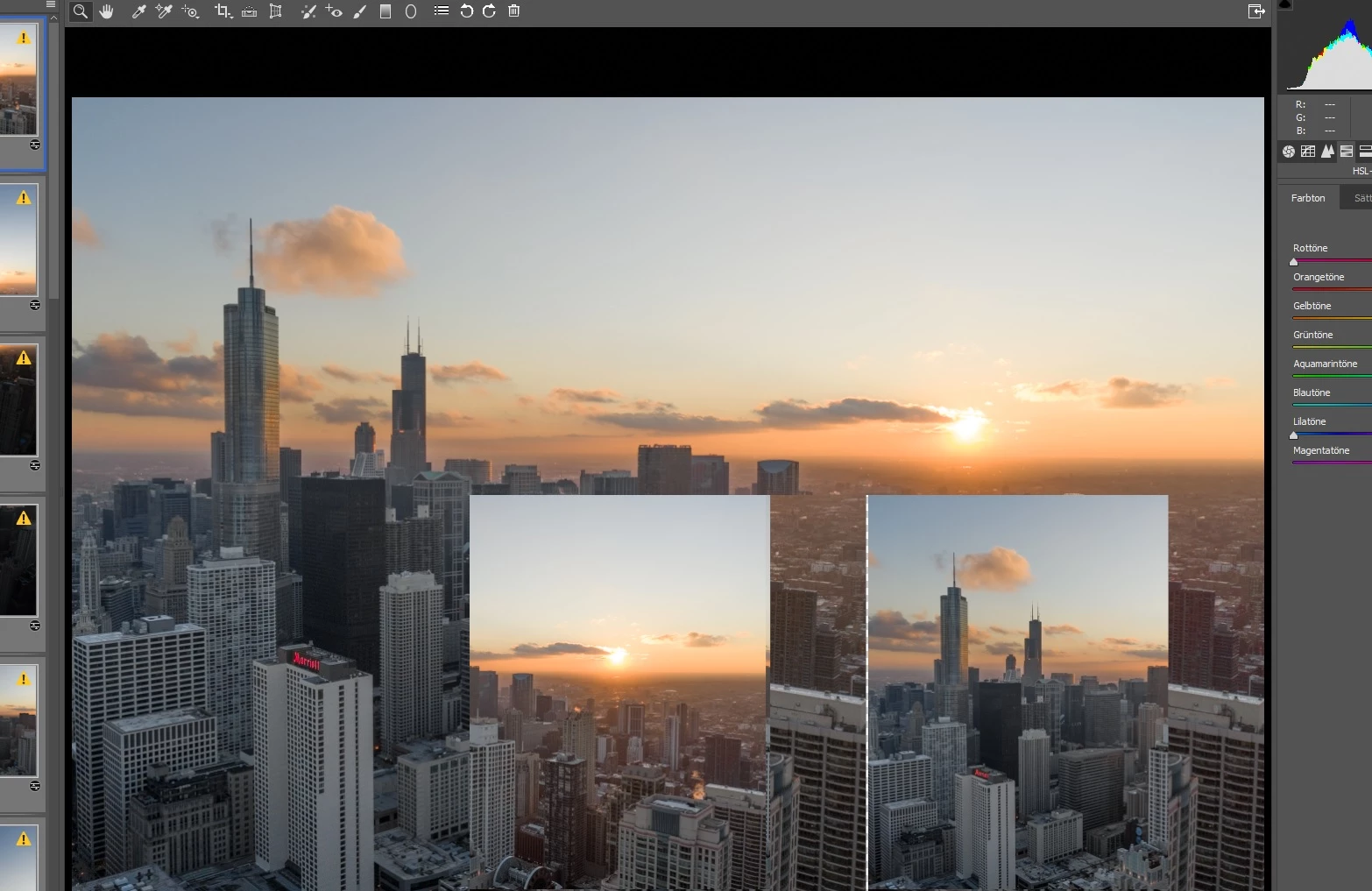Select the Adjustment Brush tool
Viewport: 1372px width, 891px height.
[x=359, y=11]
